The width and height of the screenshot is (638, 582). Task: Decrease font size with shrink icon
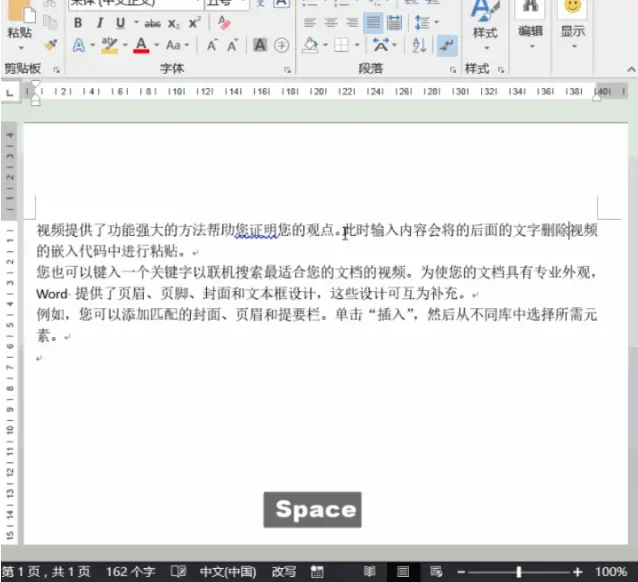point(232,45)
